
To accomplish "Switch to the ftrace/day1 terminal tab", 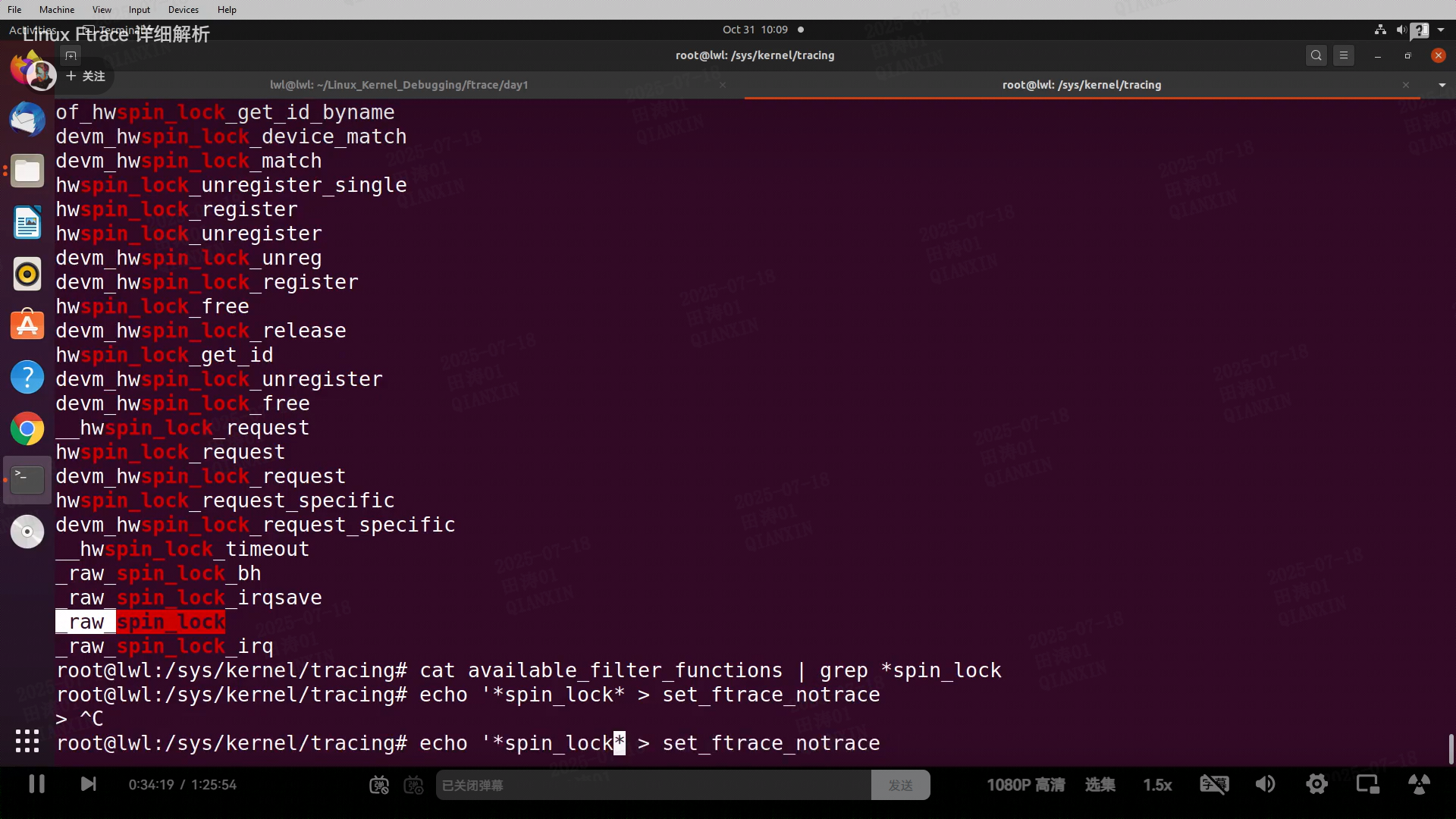I will (399, 85).
